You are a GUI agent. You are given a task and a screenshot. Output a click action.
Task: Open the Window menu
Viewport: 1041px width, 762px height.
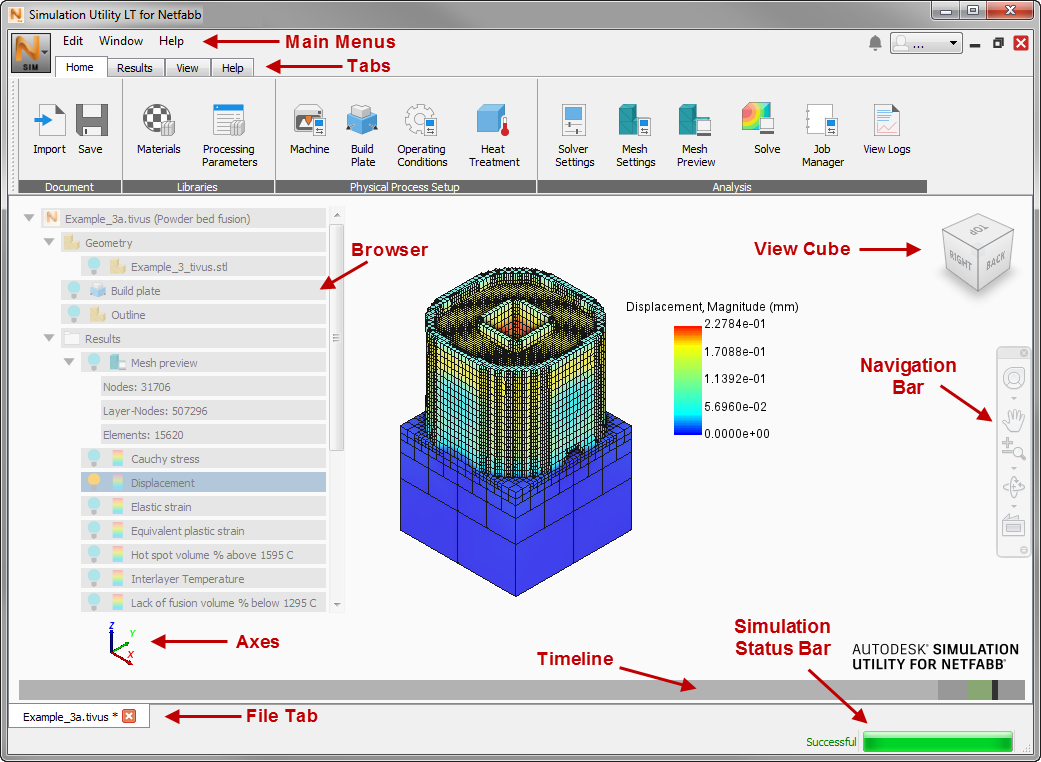[x=121, y=41]
